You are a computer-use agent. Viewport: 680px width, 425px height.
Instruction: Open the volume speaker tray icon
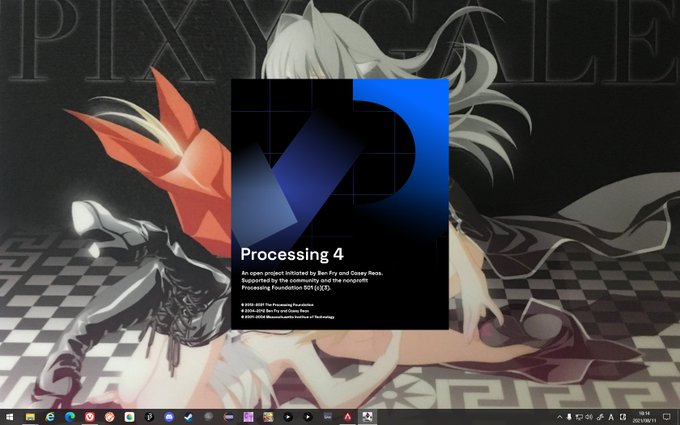point(589,417)
